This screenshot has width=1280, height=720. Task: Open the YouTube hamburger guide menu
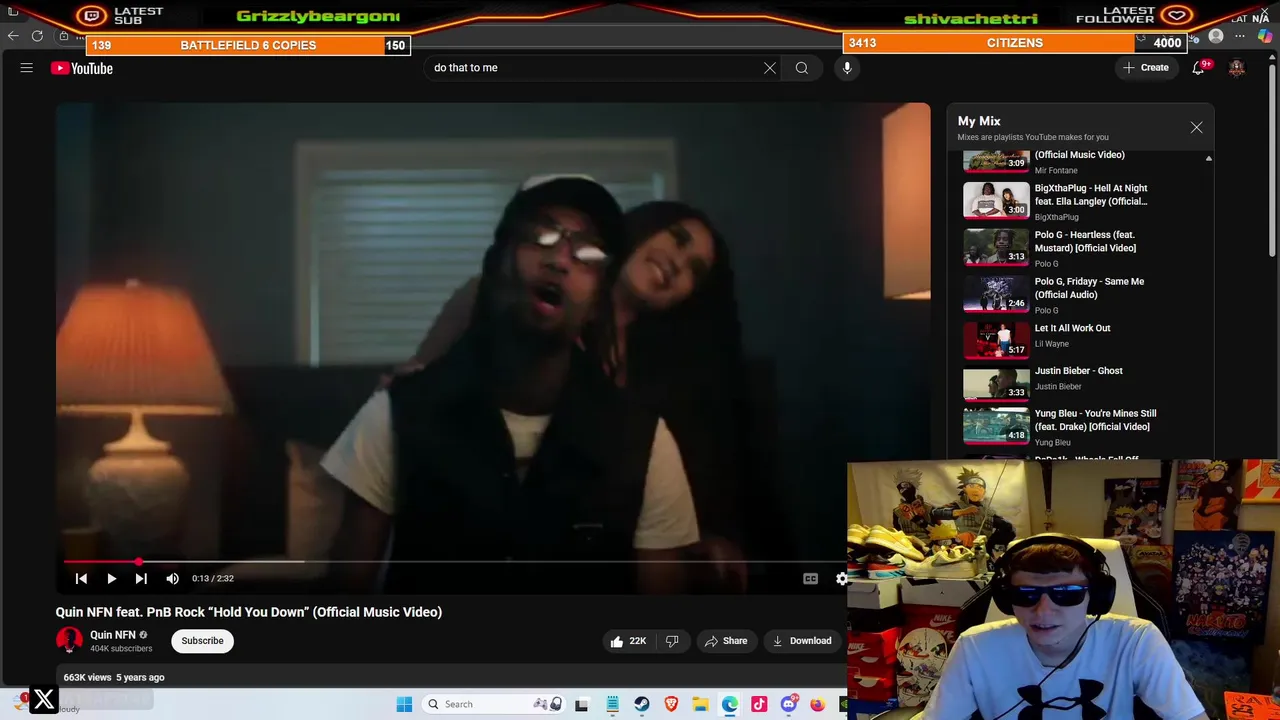point(27,68)
